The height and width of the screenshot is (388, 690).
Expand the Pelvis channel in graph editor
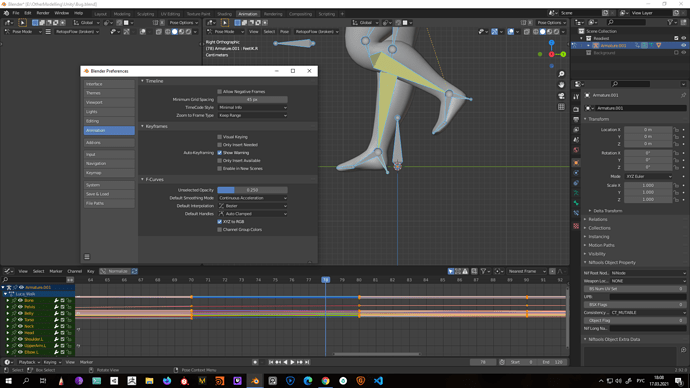(7, 307)
